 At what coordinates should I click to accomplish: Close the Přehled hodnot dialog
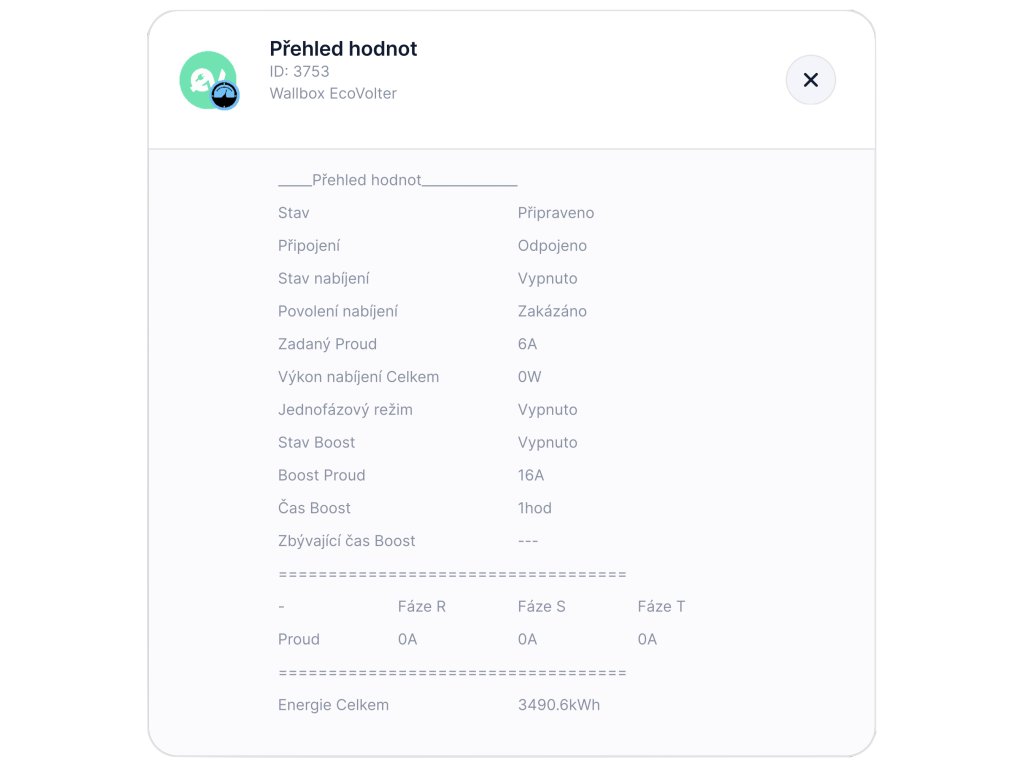pos(810,80)
